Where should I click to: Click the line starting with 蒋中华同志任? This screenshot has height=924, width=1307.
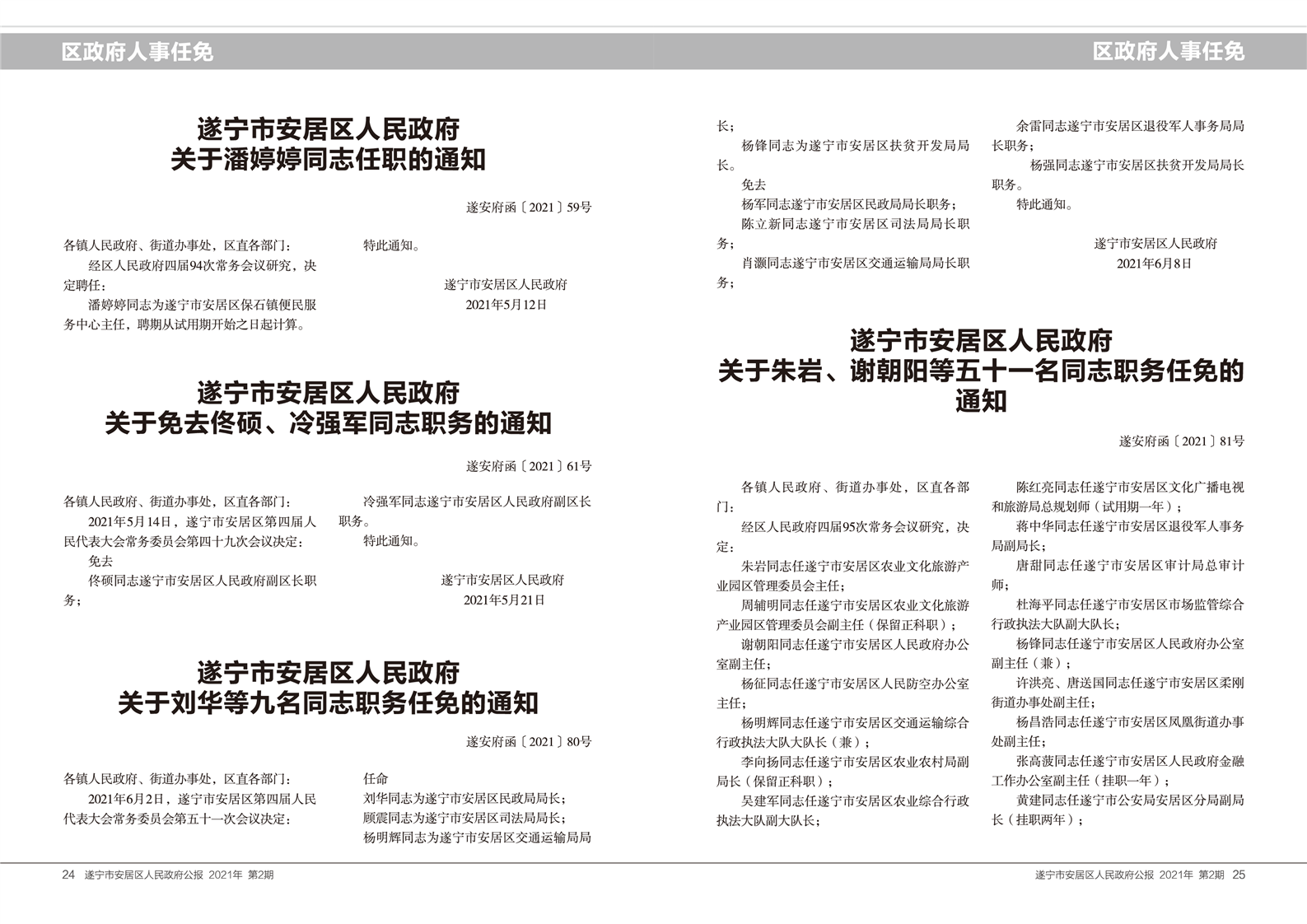tap(1129, 526)
